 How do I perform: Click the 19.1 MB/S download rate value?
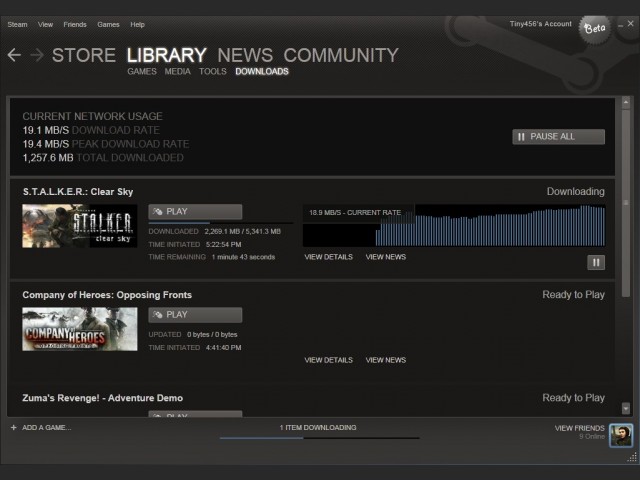click(46, 130)
